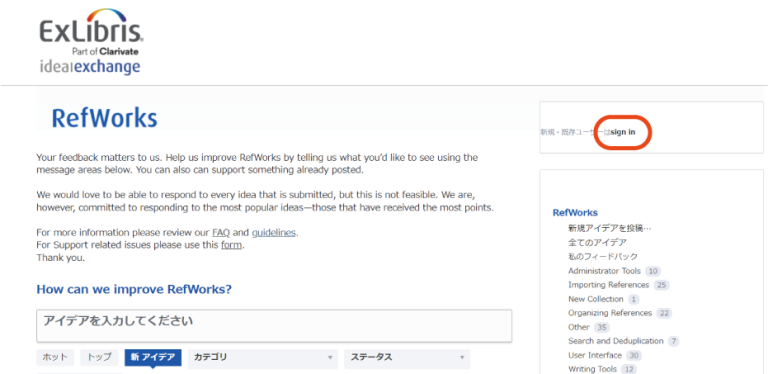The width and height of the screenshot is (768, 374).
Task: Expand the ステータス dropdown
Action: 407,358
